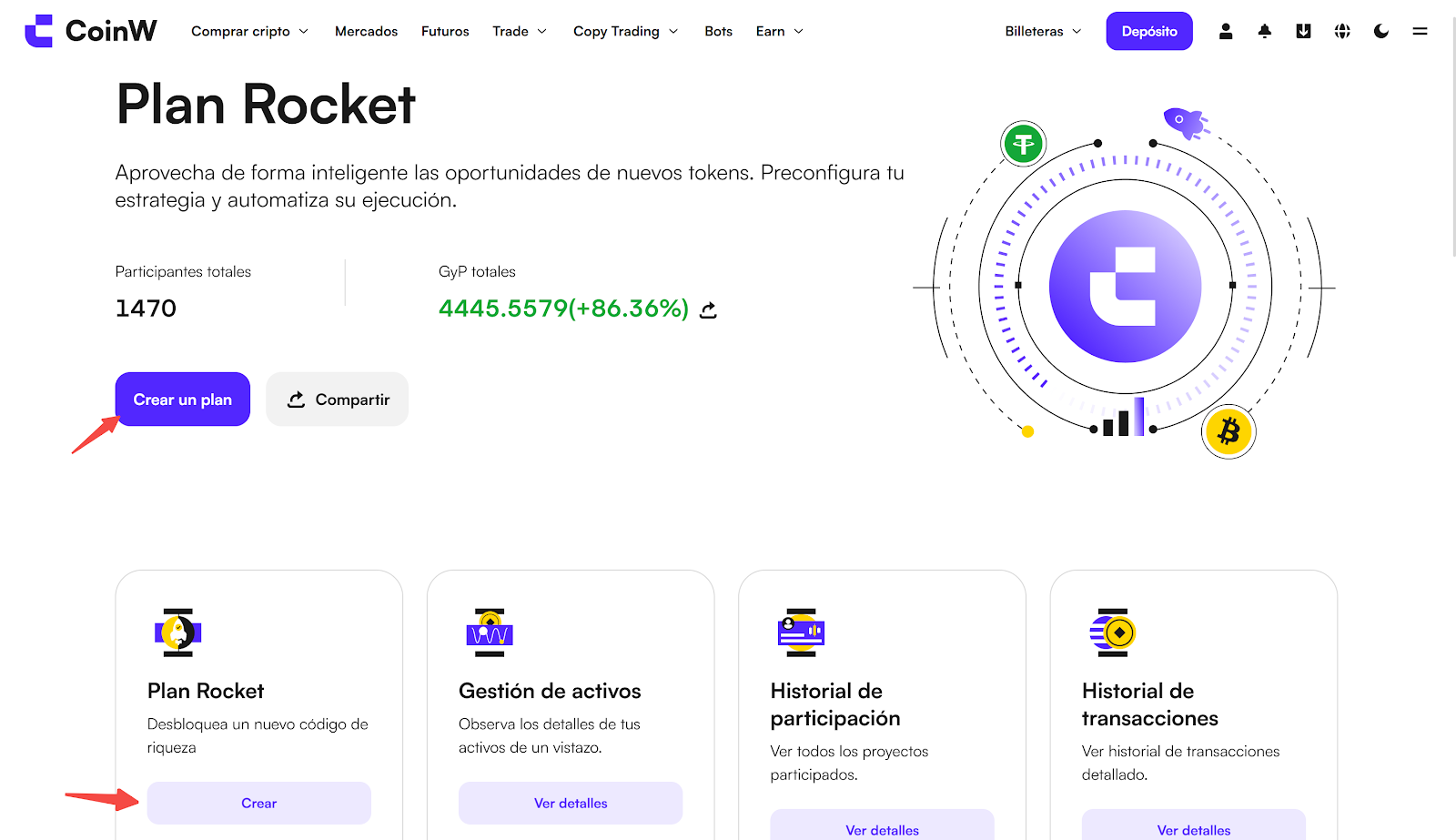Open the notifications bell
Screen dimensions: 1456x840
(1265, 31)
